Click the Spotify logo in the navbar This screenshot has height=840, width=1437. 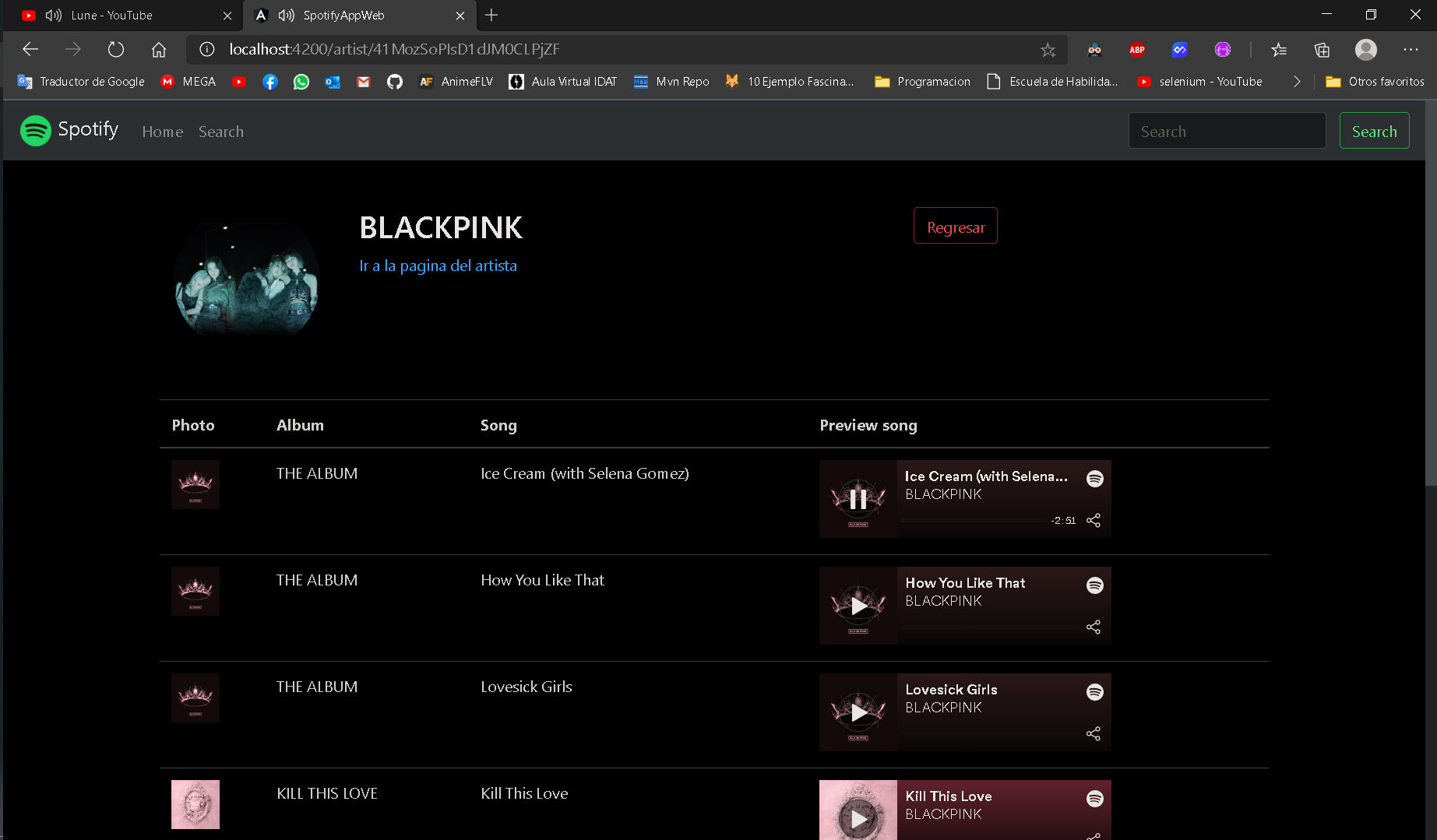(36, 130)
